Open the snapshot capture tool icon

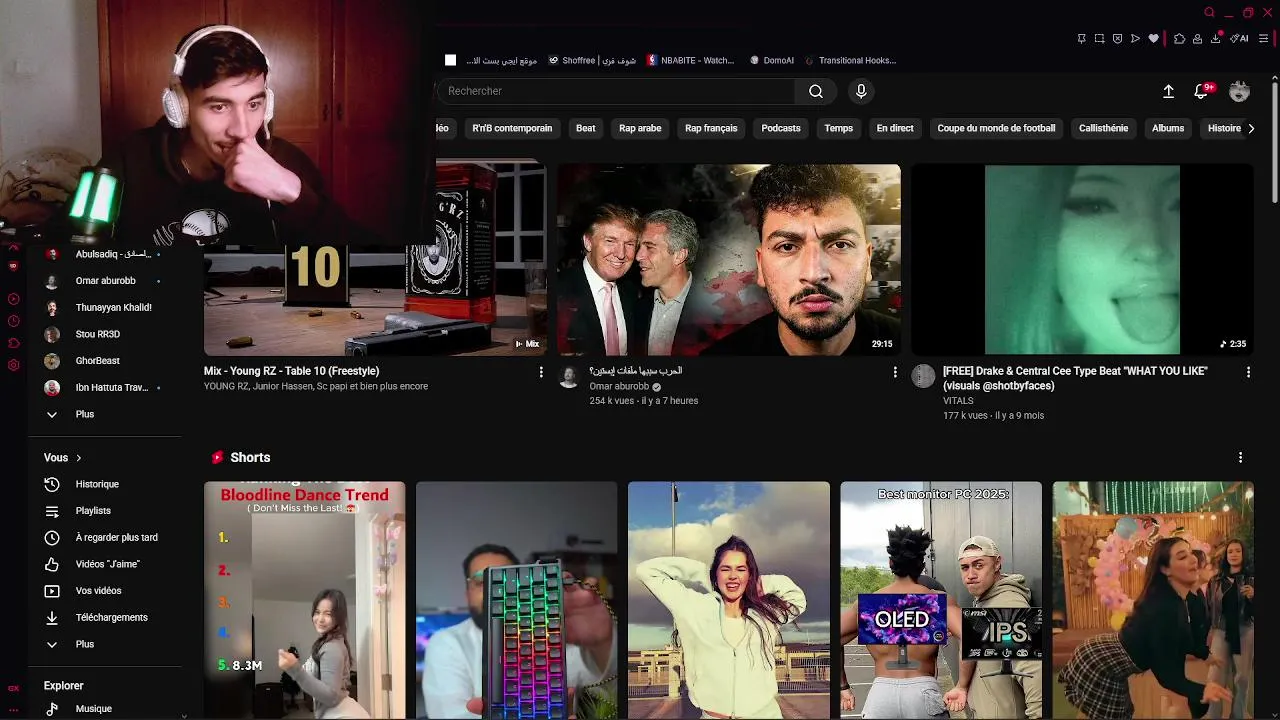point(1099,39)
